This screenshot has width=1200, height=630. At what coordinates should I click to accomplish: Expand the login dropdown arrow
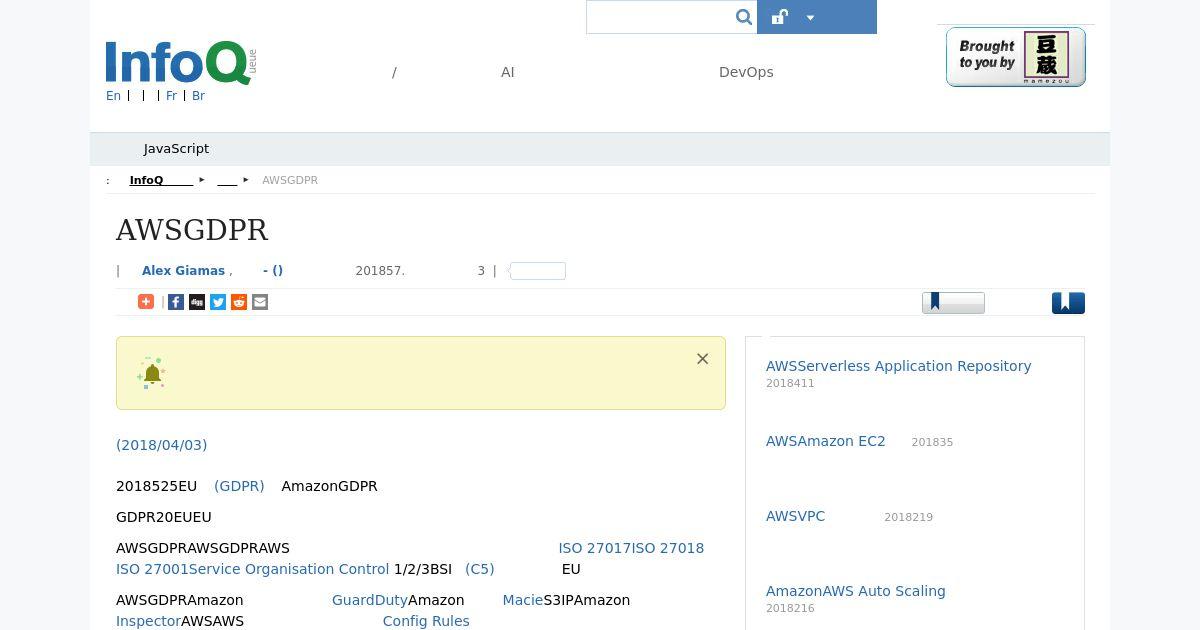coord(810,17)
